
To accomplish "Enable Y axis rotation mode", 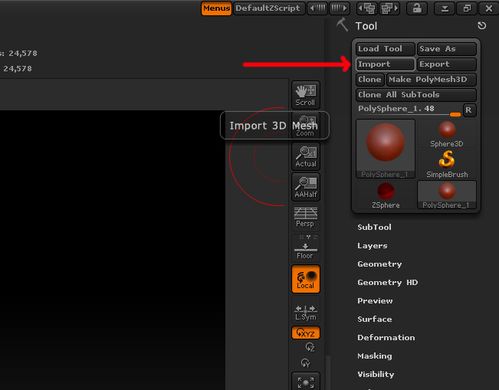I will [306, 363].
